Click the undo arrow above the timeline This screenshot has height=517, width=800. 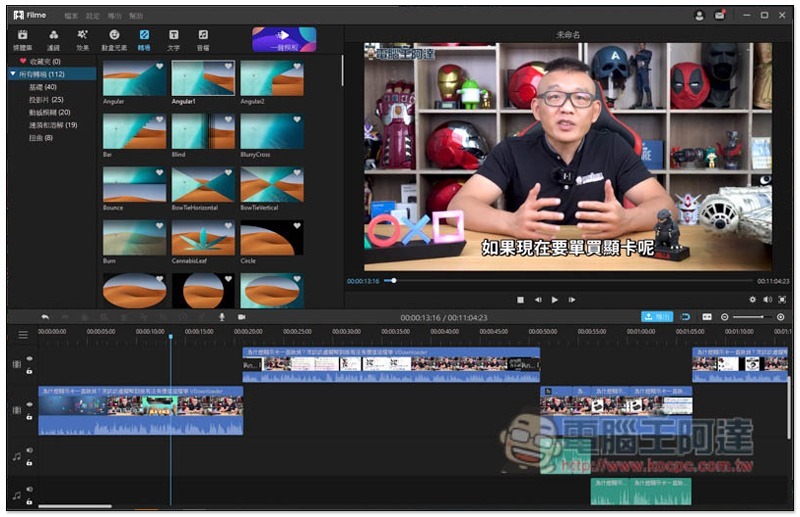coord(45,317)
